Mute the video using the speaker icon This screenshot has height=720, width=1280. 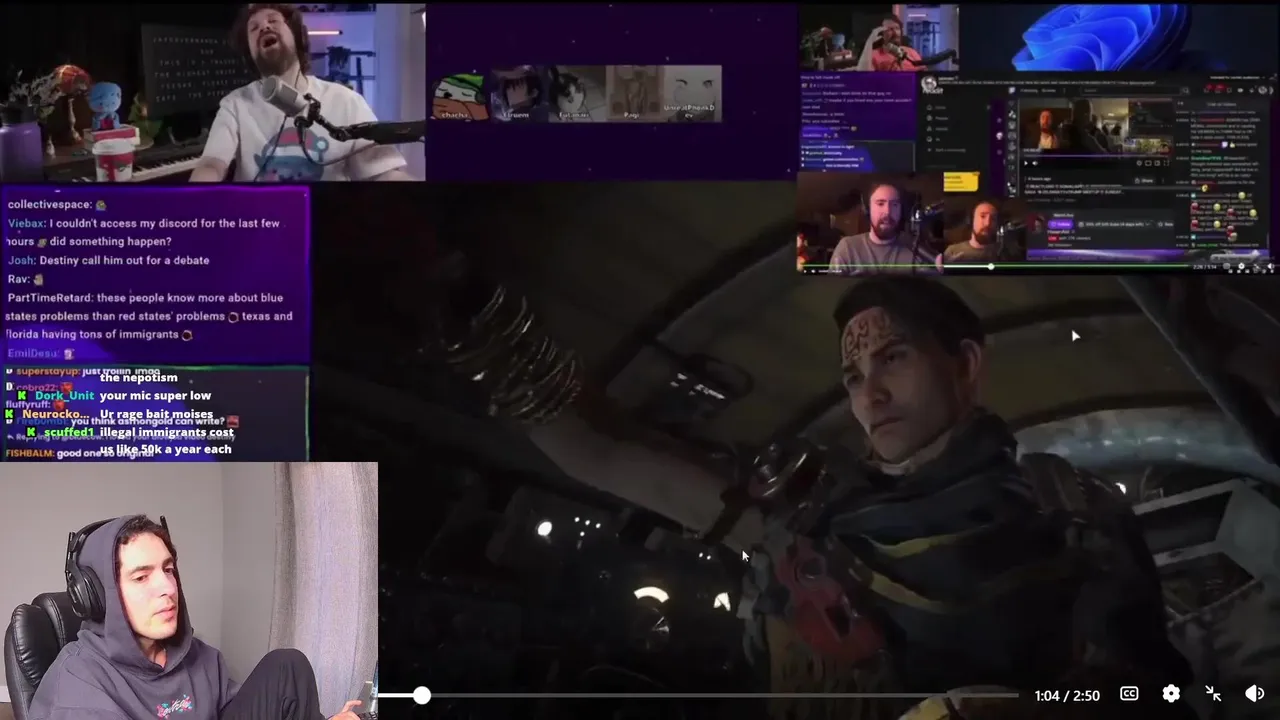click(1254, 694)
